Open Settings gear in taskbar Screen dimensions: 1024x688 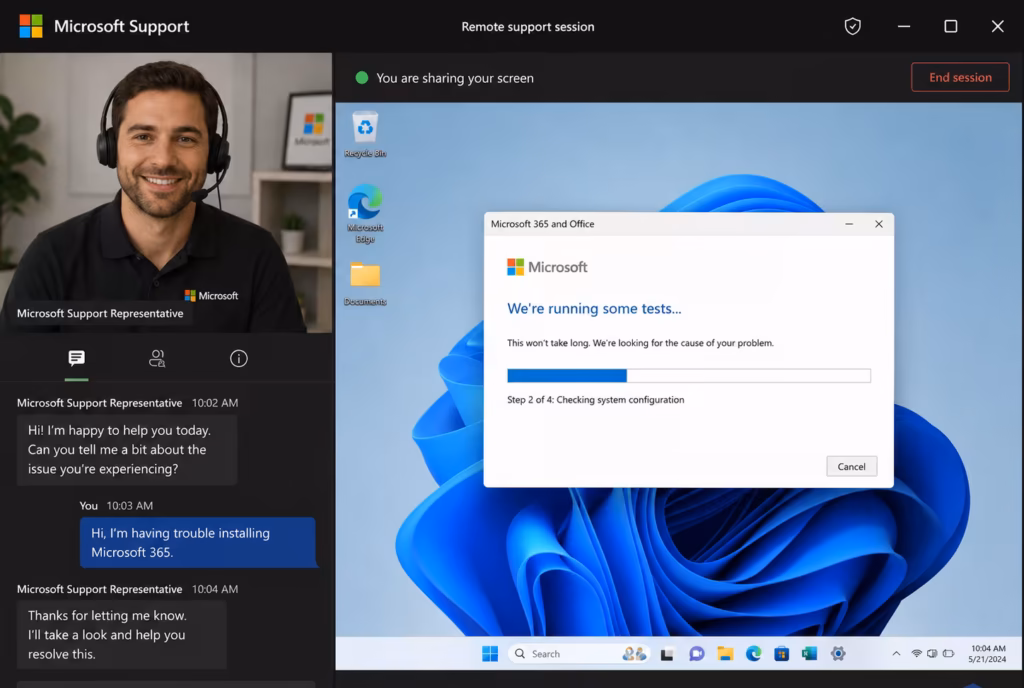(x=838, y=653)
